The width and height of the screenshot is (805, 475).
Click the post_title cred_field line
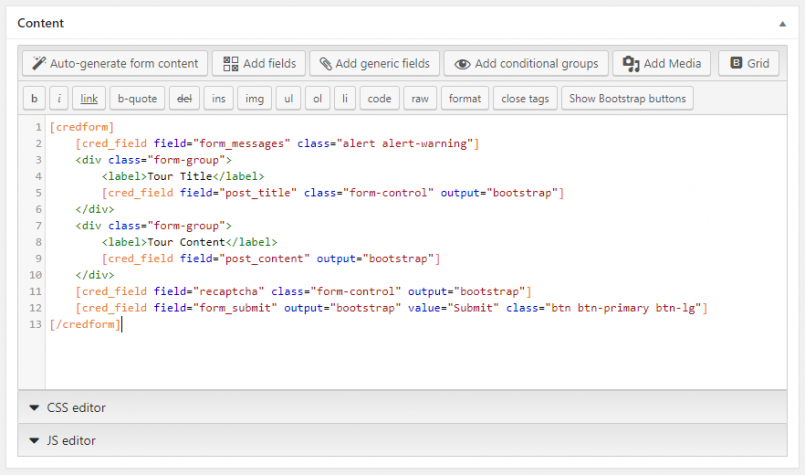[333, 193]
